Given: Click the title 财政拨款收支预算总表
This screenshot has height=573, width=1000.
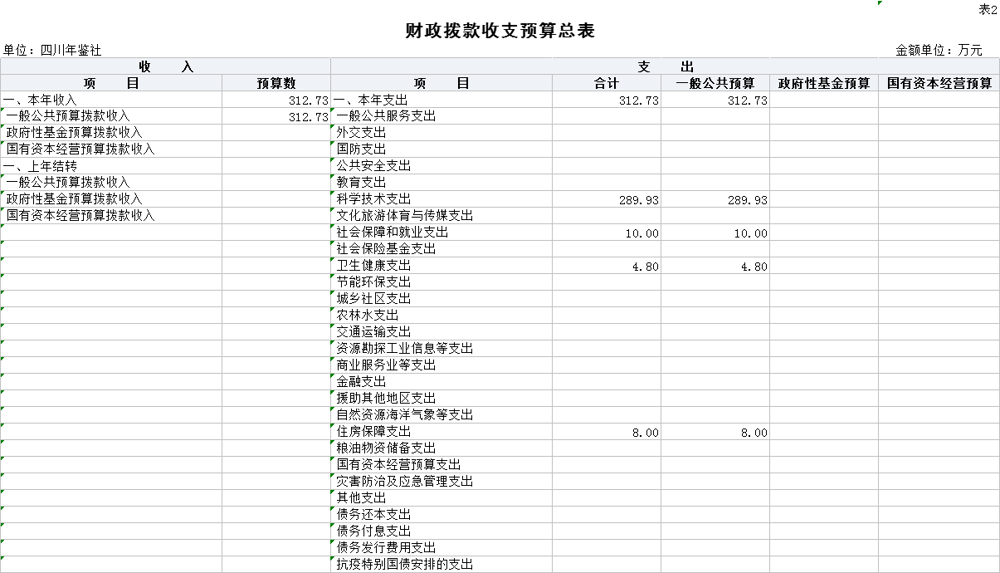Looking at the screenshot, I should tap(500, 31).
